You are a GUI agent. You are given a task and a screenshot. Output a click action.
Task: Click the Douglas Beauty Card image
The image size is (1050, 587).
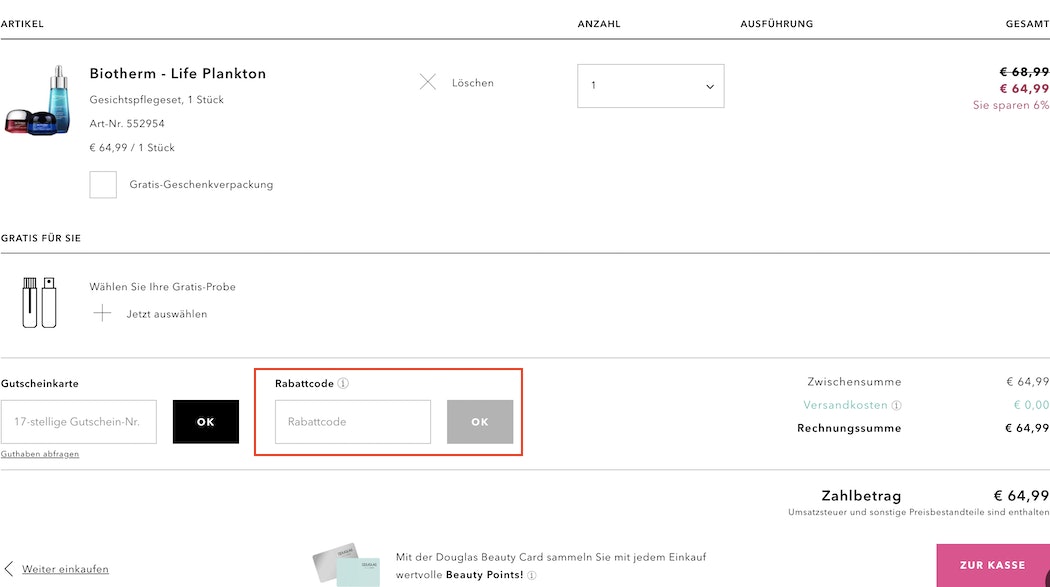coord(346,567)
